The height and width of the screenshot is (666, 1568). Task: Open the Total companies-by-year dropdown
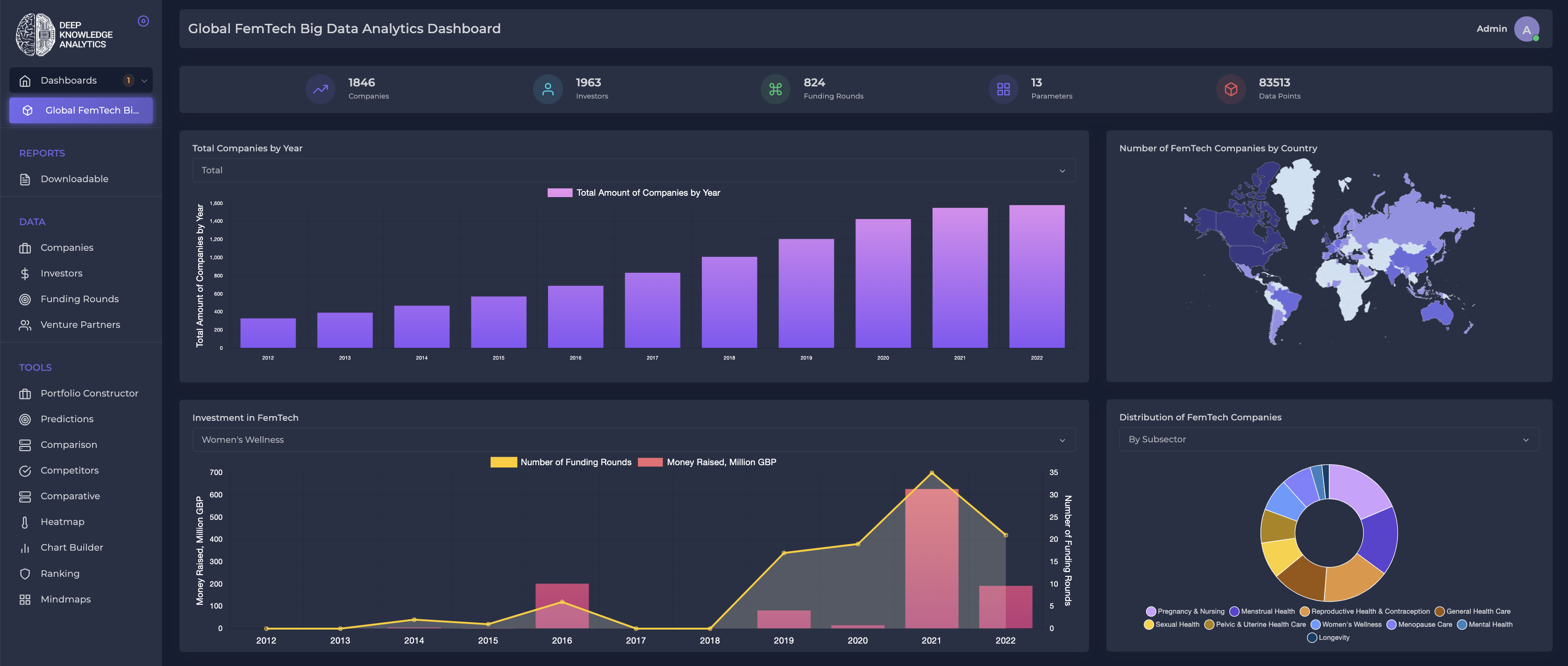point(634,170)
